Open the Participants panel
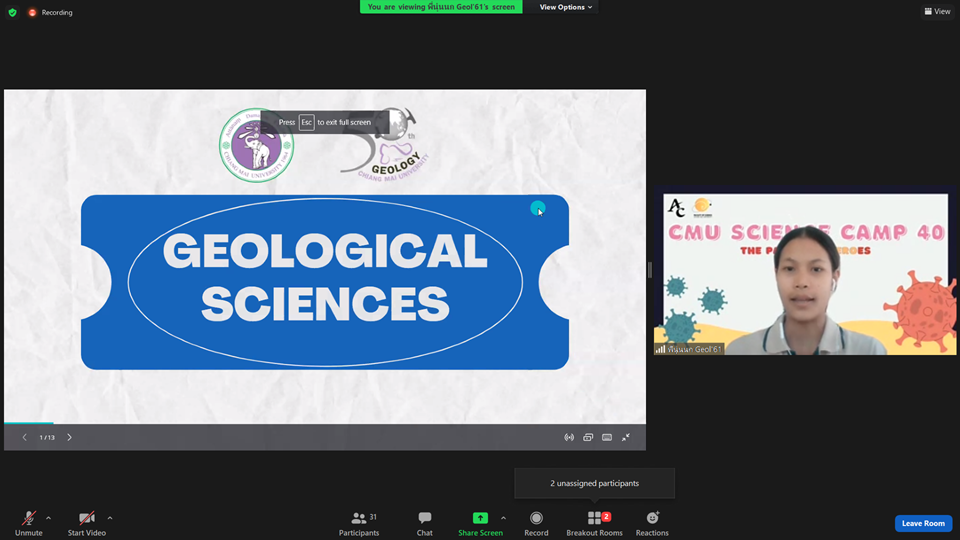Image resolution: width=960 pixels, height=540 pixels. click(359, 522)
